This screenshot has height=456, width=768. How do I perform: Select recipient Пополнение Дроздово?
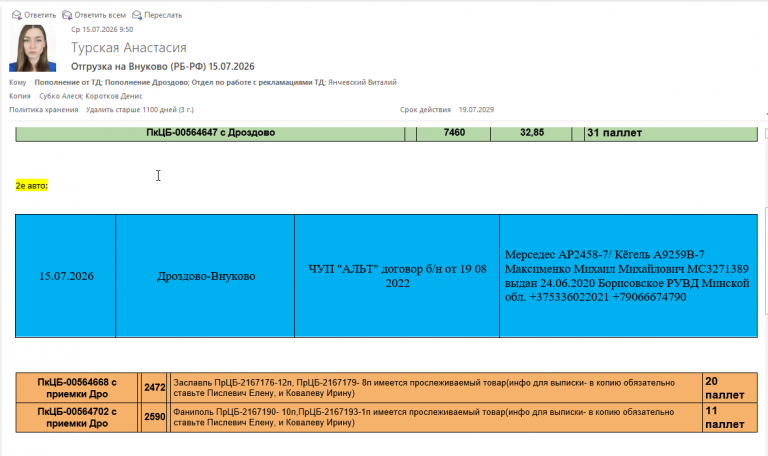tap(147, 82)
